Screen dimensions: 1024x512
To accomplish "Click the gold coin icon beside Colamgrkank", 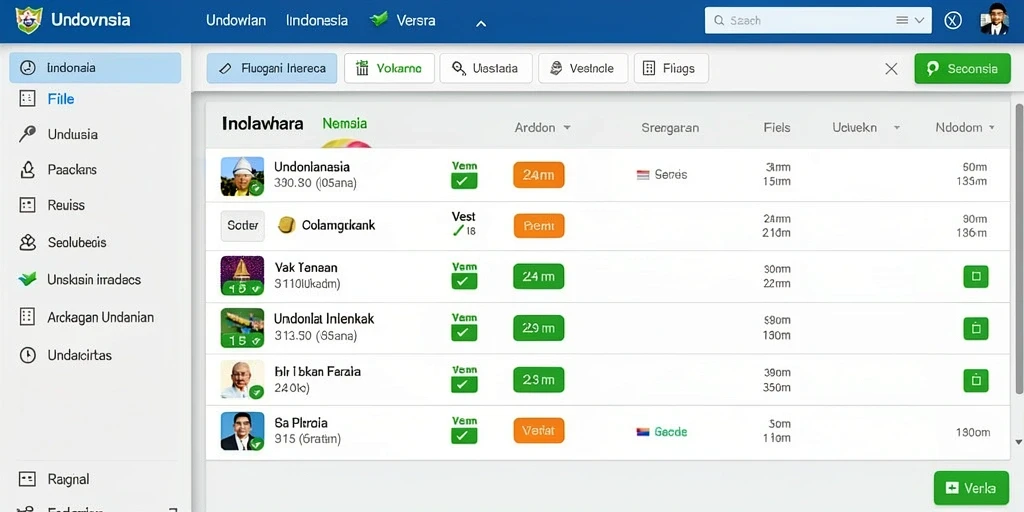I will tap(287, 225).
